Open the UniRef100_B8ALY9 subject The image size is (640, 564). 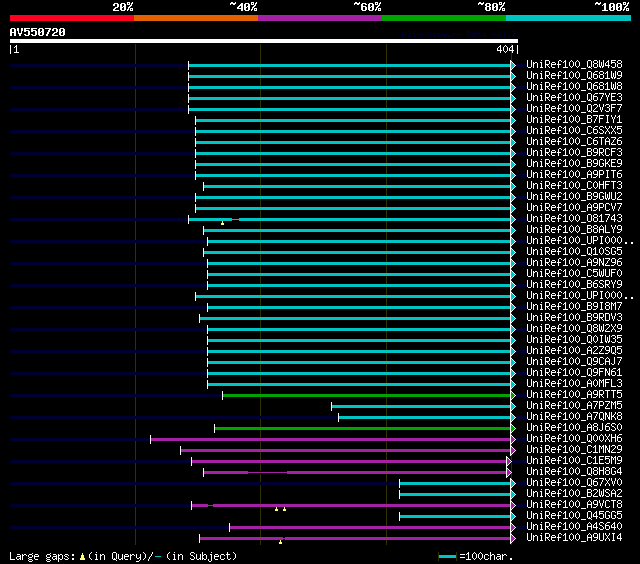pos(574,230)
